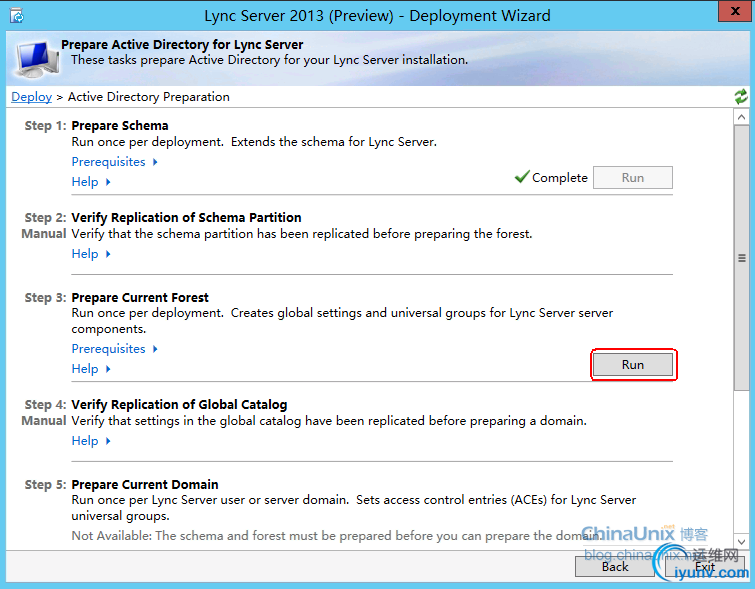Click the 'Active Directory Preparation' breadcrumb text
Viewport: 755px width, 589px height.
coord(149,97)
